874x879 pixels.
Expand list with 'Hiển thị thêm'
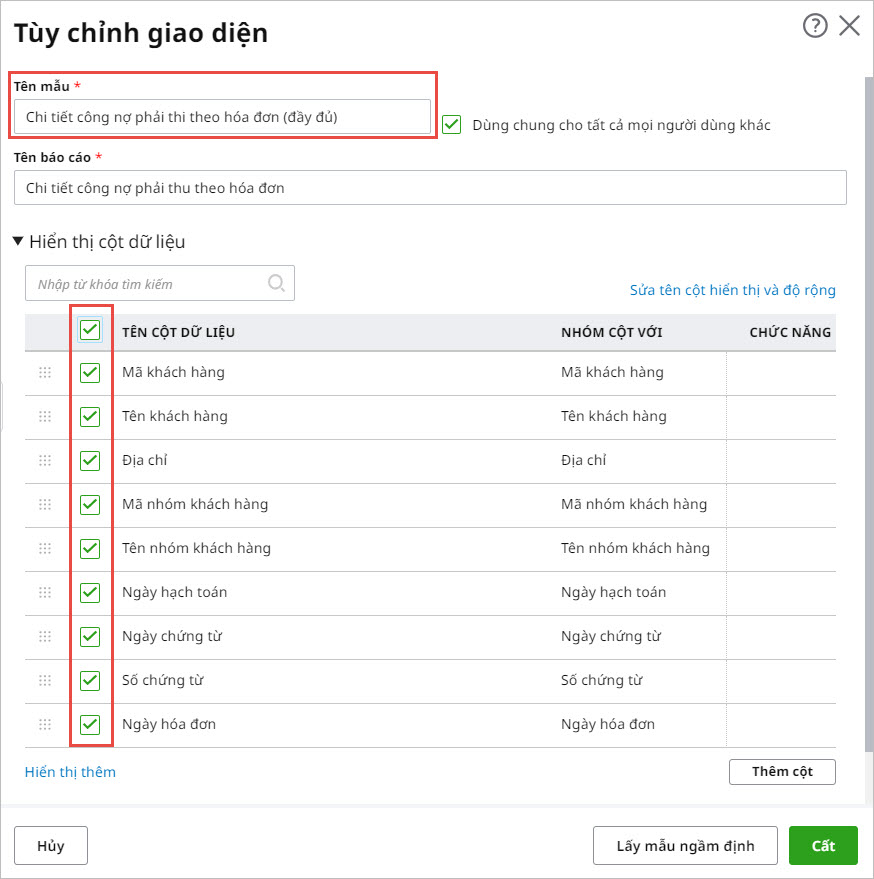click(x=70, y=771)
